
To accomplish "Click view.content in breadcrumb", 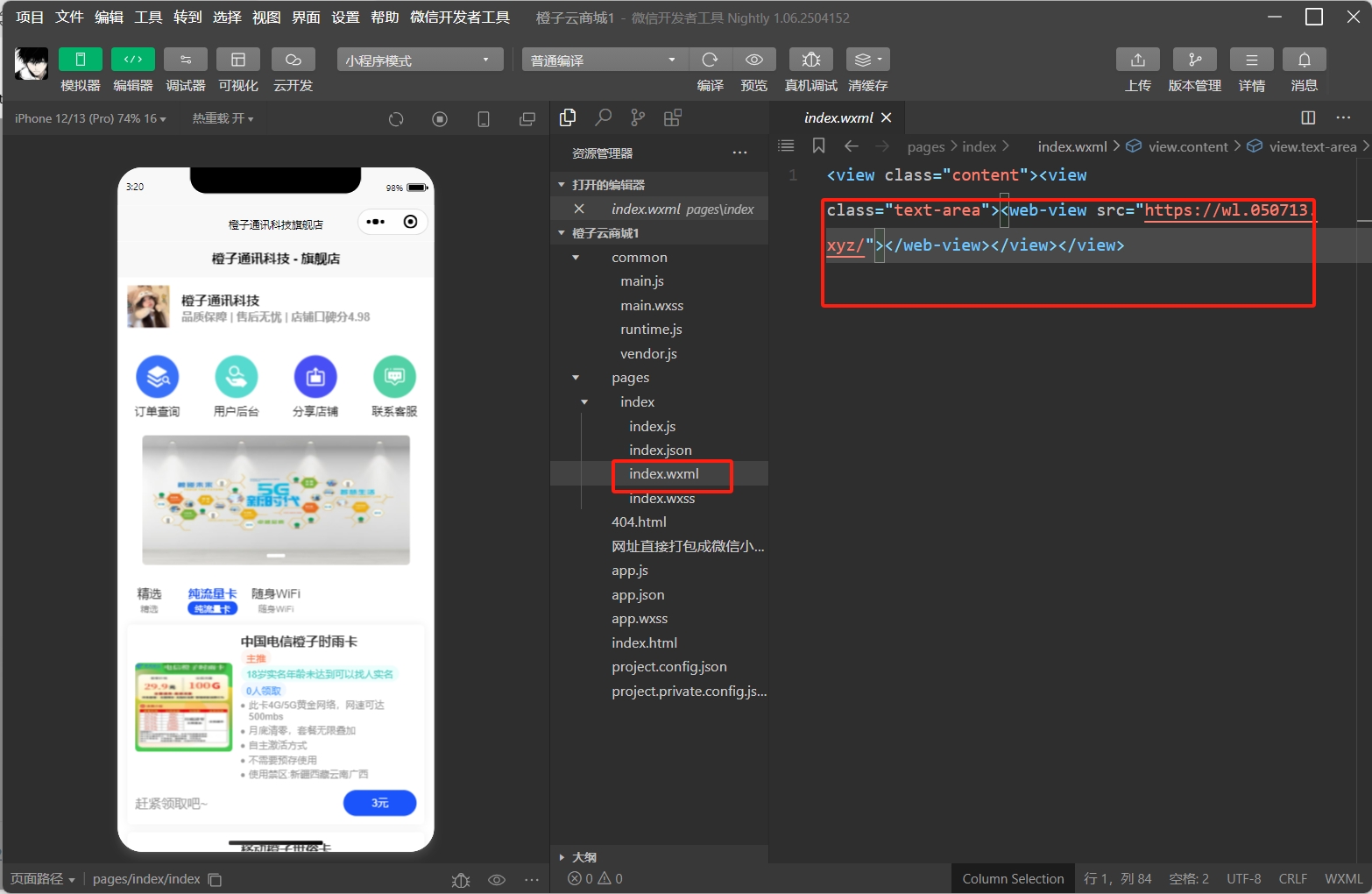I will click(1188, 146).
